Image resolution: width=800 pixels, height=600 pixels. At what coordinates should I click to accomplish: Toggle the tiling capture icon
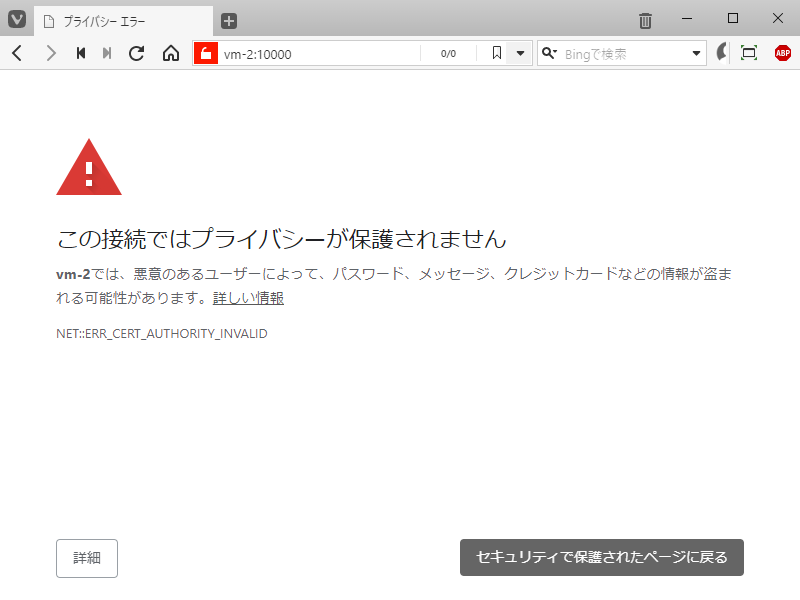pyautogui.click(x=748, y=53)
